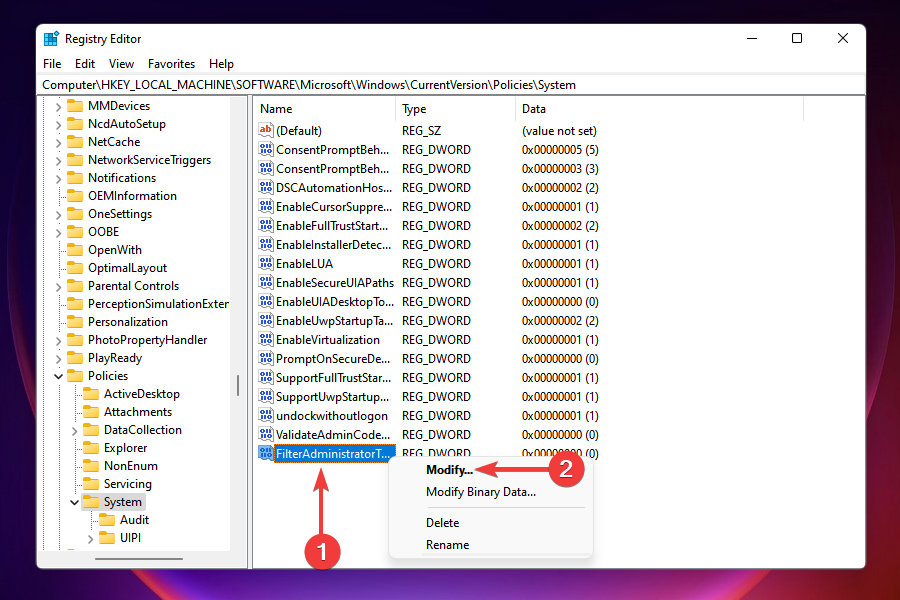Click the folder icon of Notifications key
The image size is (900, 600).
point(75,177)
